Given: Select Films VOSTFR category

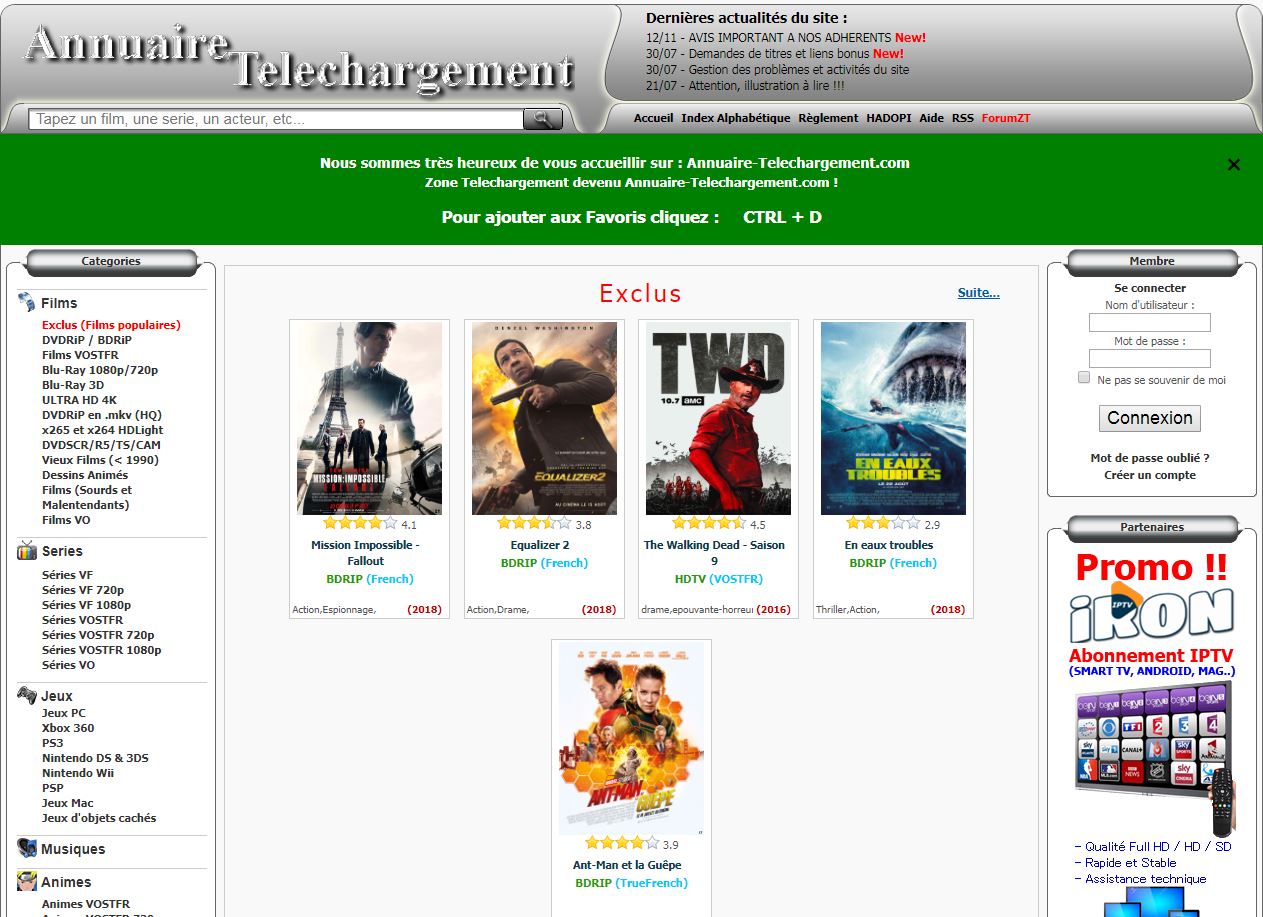Looking at the screenshot, I should click(x=80, y=355).
